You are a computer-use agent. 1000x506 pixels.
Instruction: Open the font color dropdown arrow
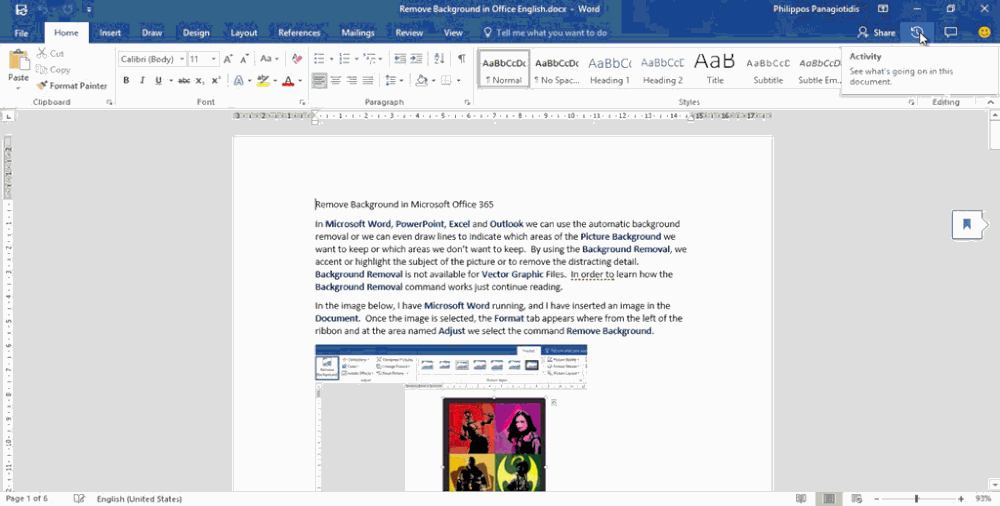click(299, 80)
